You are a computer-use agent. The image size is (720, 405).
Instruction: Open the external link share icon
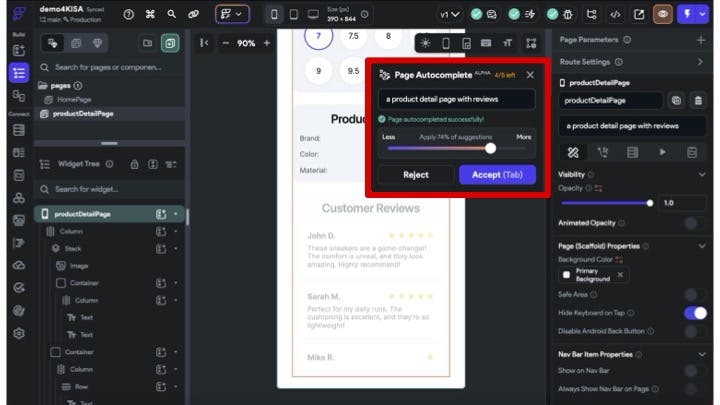coord(639,15)
